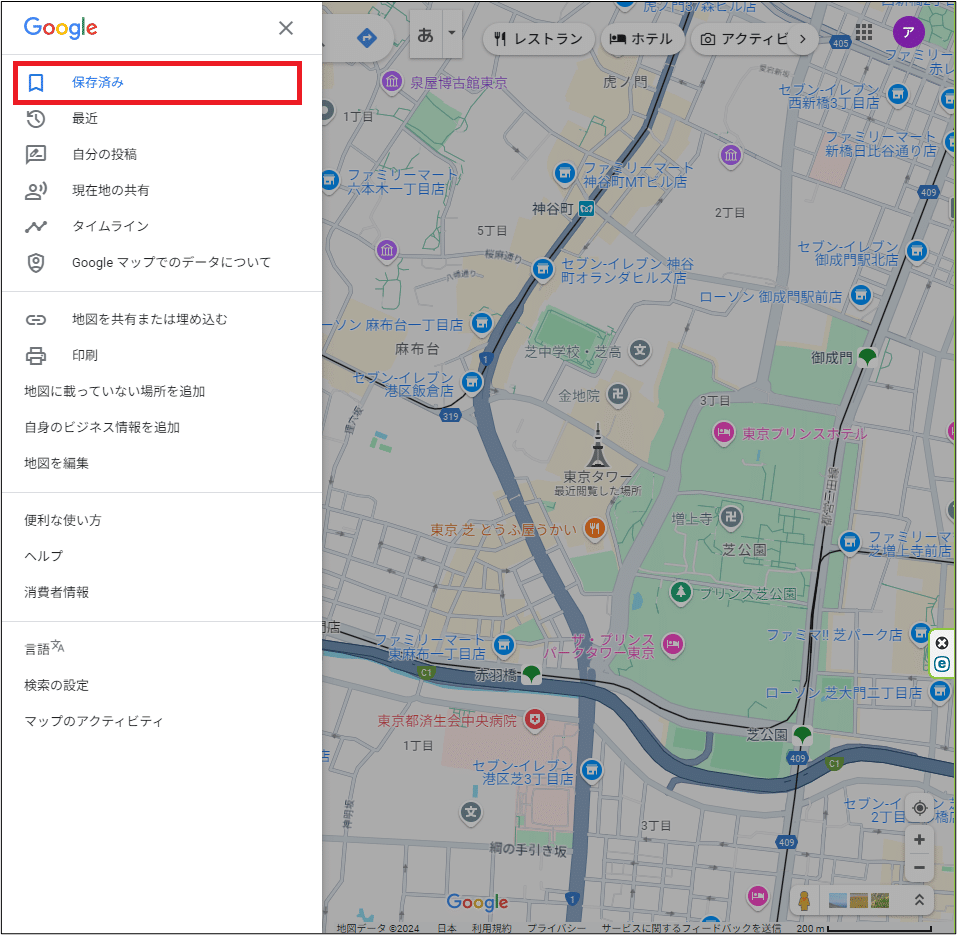Open 消費者情報 link
The height and width of the screenshot is (935, 957).
[56, 592]
